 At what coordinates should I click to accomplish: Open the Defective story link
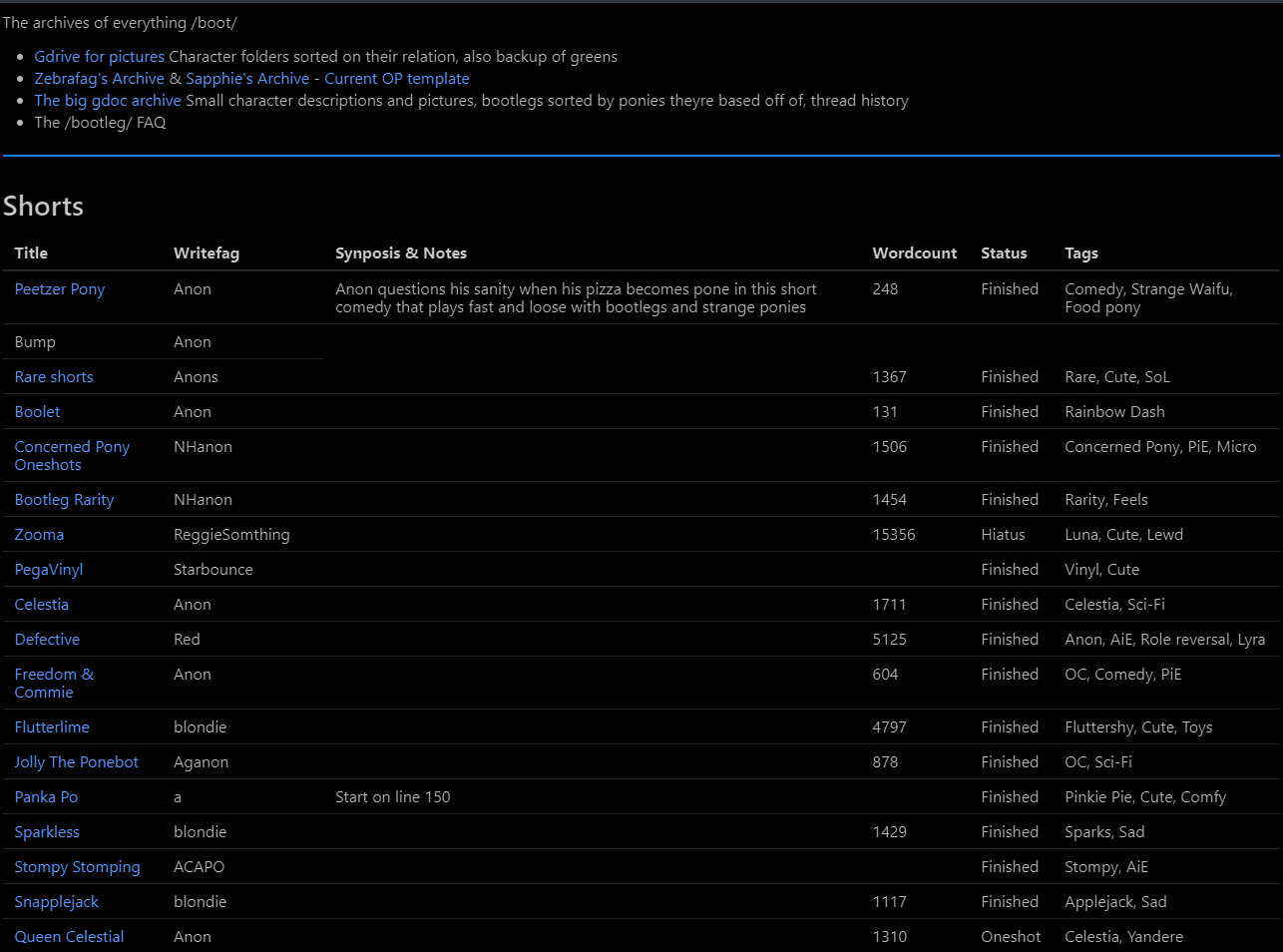[47, 640]
